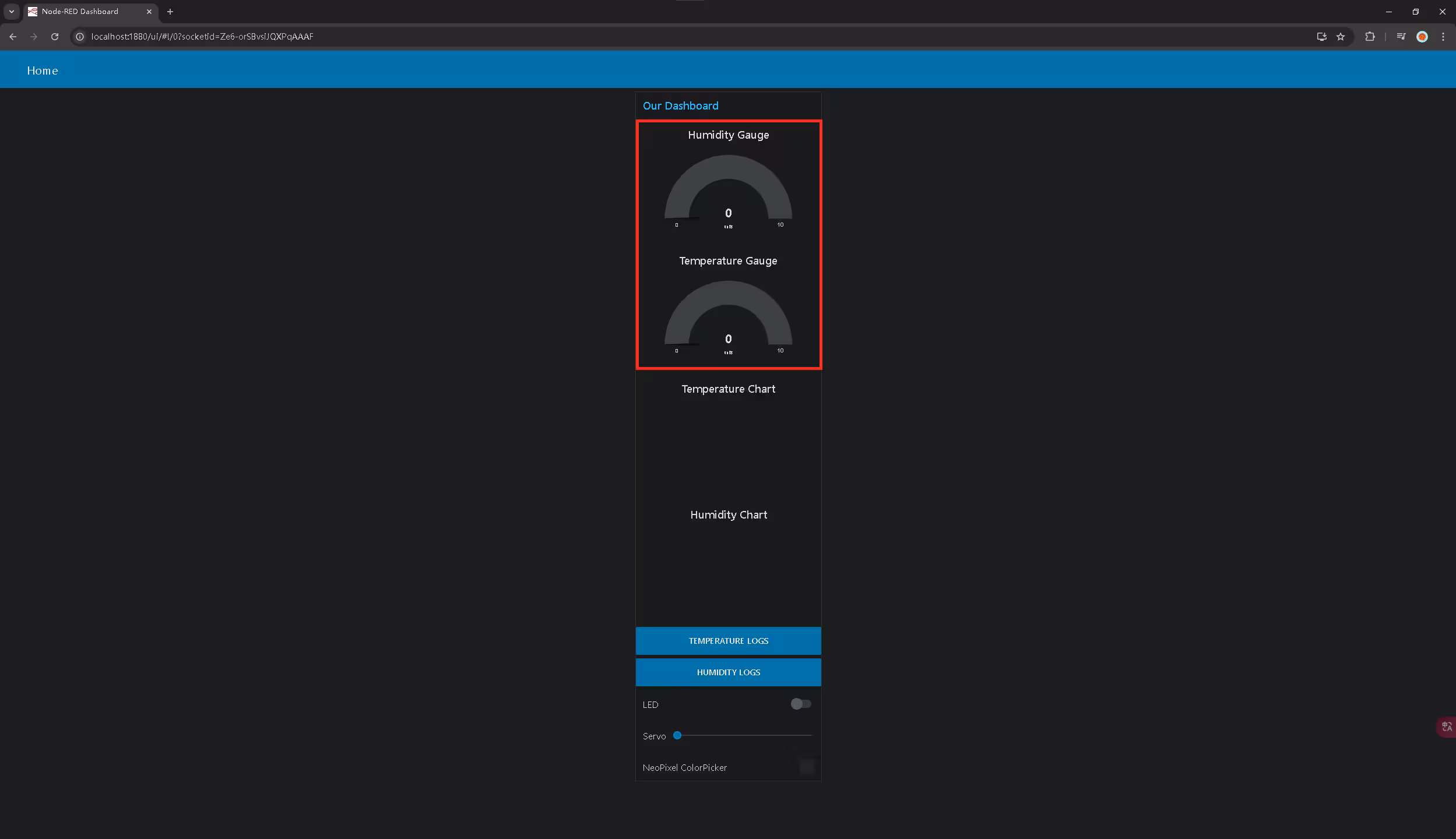Click the translate widget at right edge
Screen dimensions: 1456x839
pyautogui.click(x=1447, y=727)
